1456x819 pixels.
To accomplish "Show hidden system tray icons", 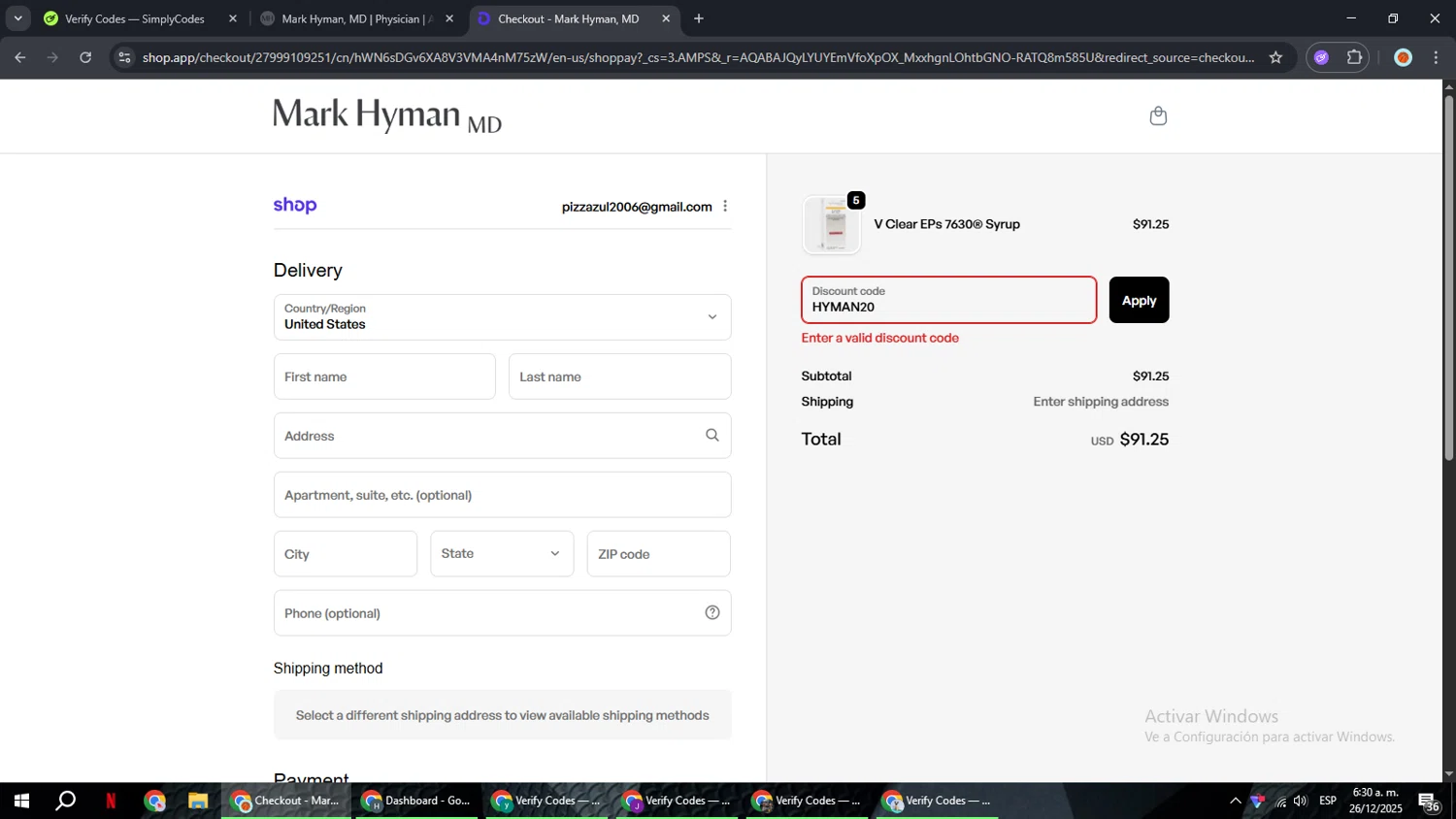I will tap(1235, 801).
